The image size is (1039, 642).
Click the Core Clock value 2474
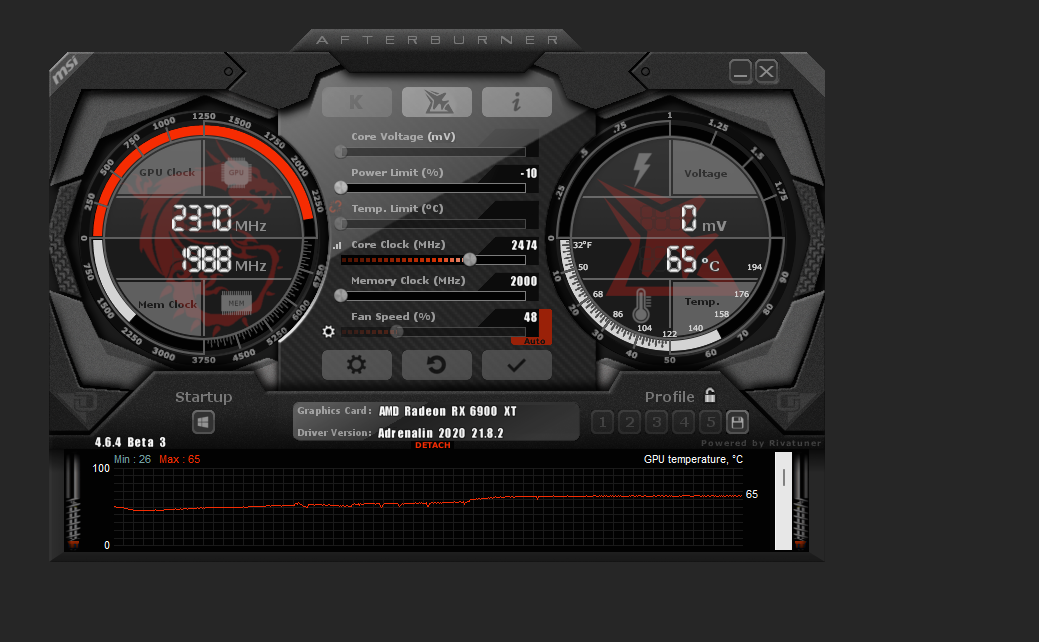tap(524, 245)
